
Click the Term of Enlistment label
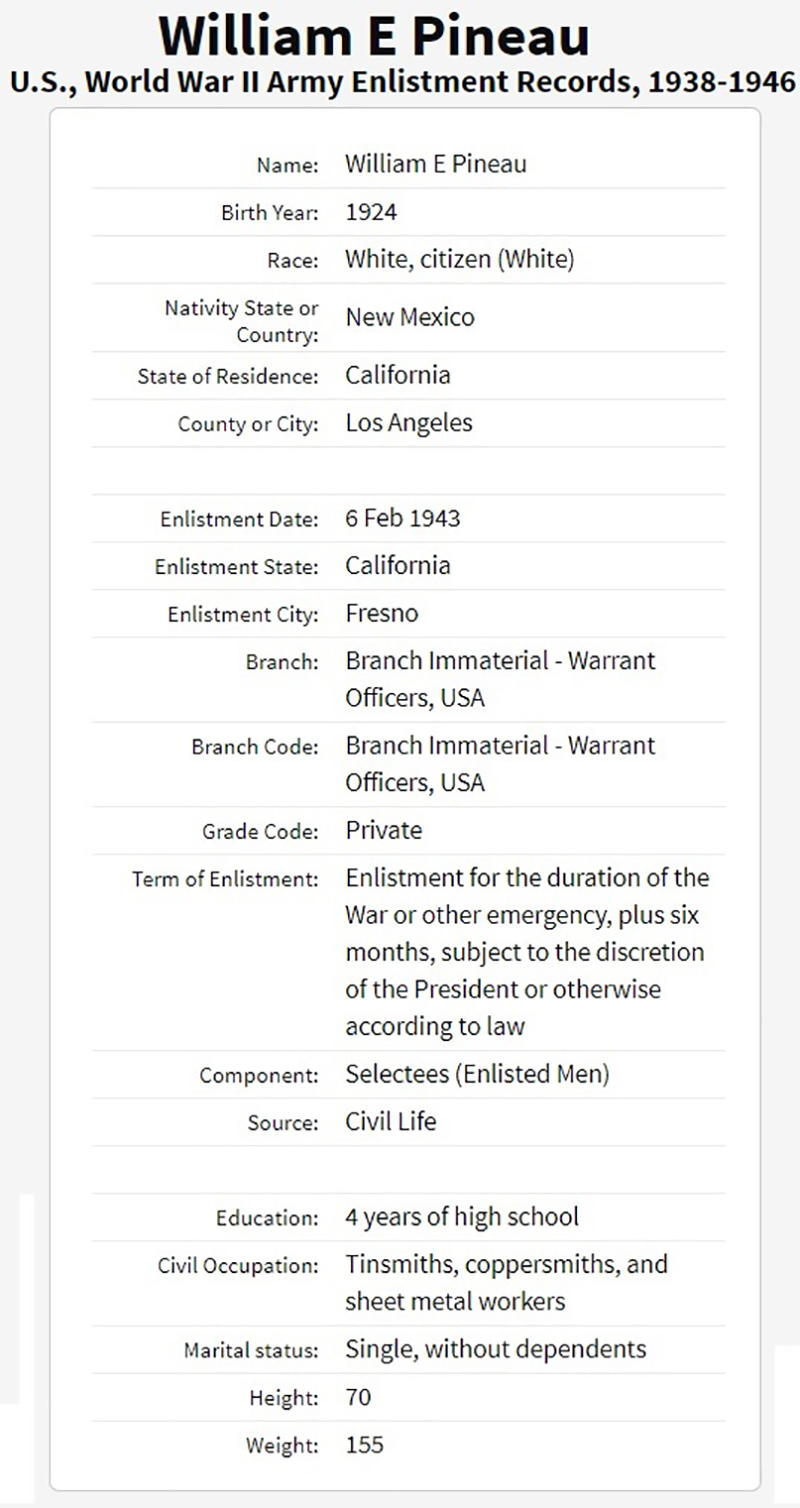coord(225,880)
